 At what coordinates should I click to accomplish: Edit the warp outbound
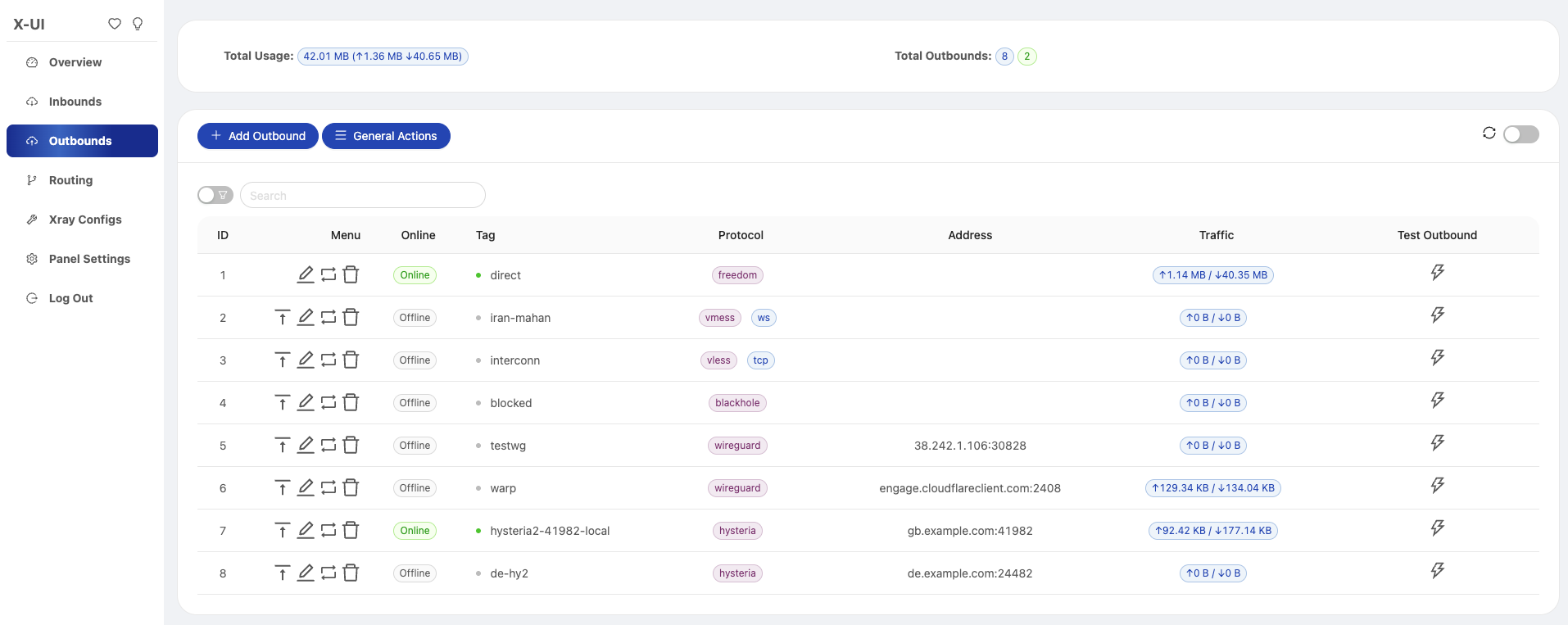pos(306,487)
